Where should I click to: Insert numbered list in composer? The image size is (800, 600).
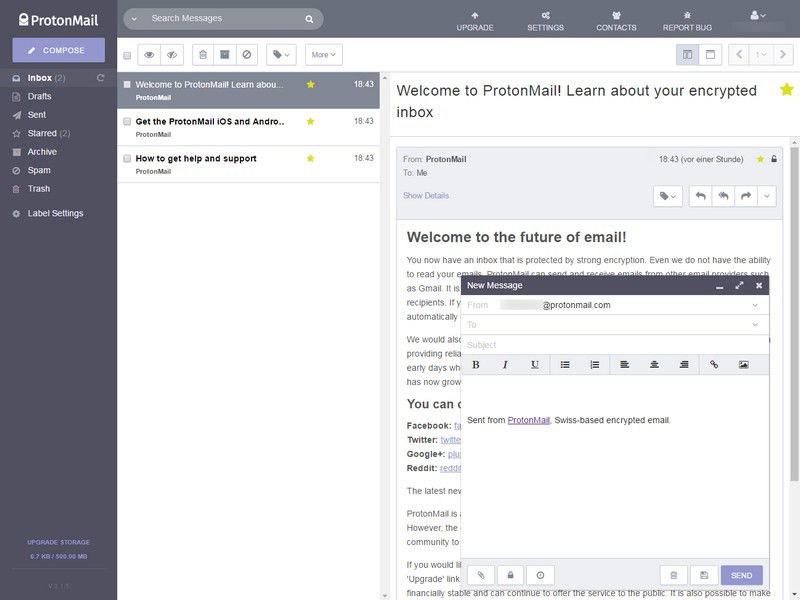[594, 365]
